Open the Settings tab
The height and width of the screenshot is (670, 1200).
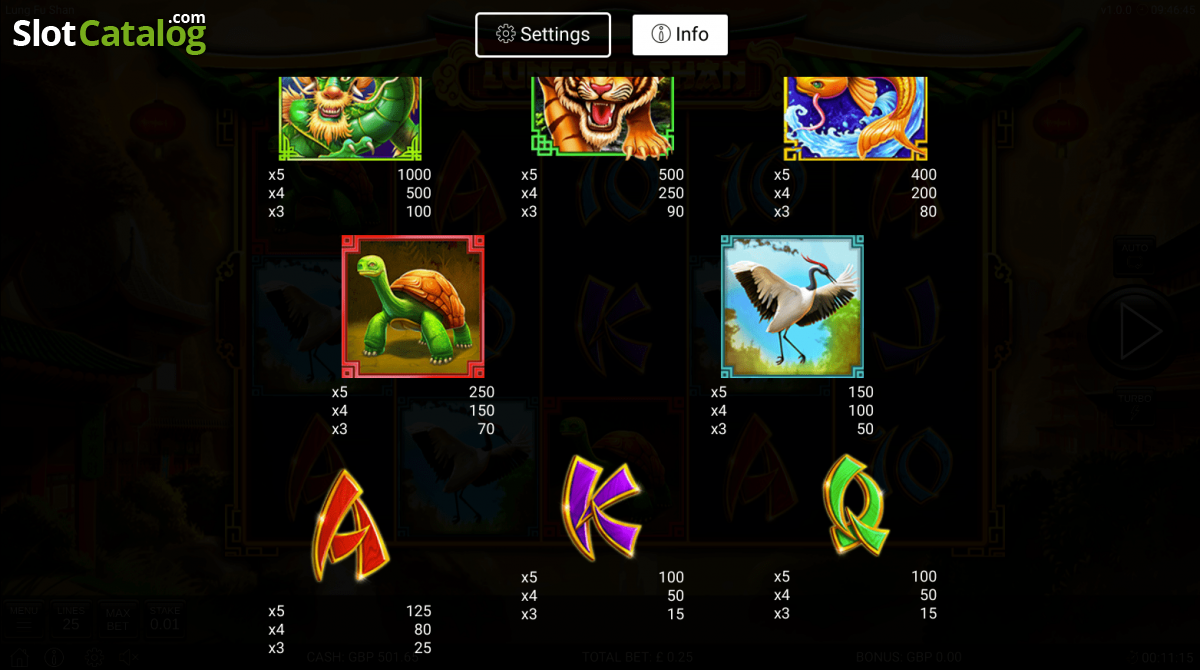pyautogui.click(x=542, y=35)
